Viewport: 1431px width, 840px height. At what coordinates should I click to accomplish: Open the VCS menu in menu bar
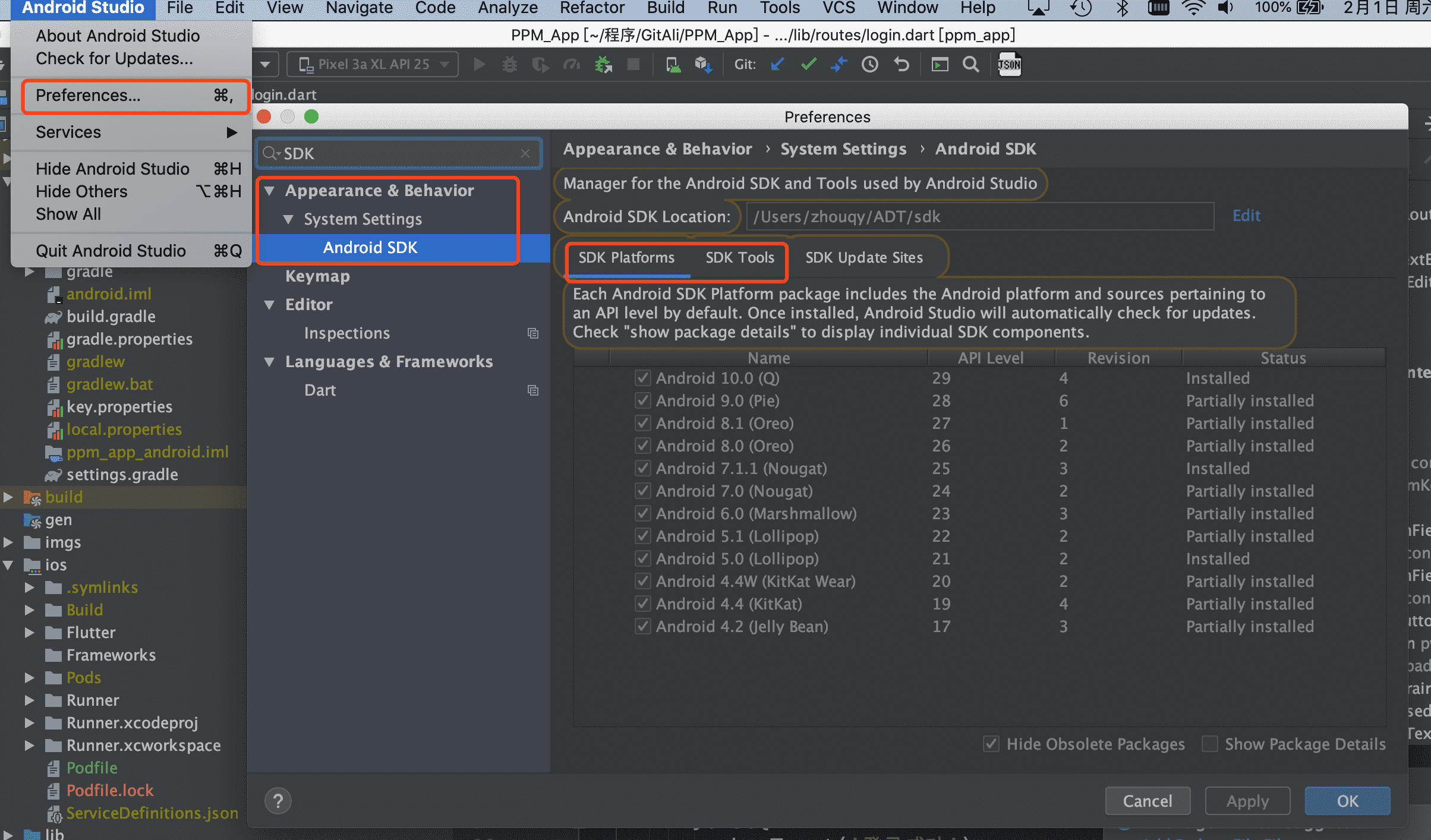pos(839,8)
